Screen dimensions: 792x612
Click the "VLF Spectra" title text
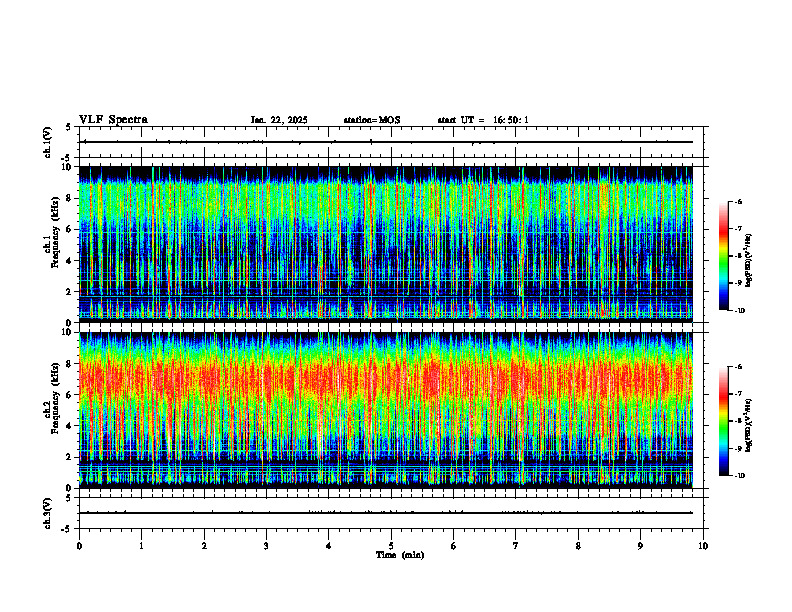(x=113, y=120)
